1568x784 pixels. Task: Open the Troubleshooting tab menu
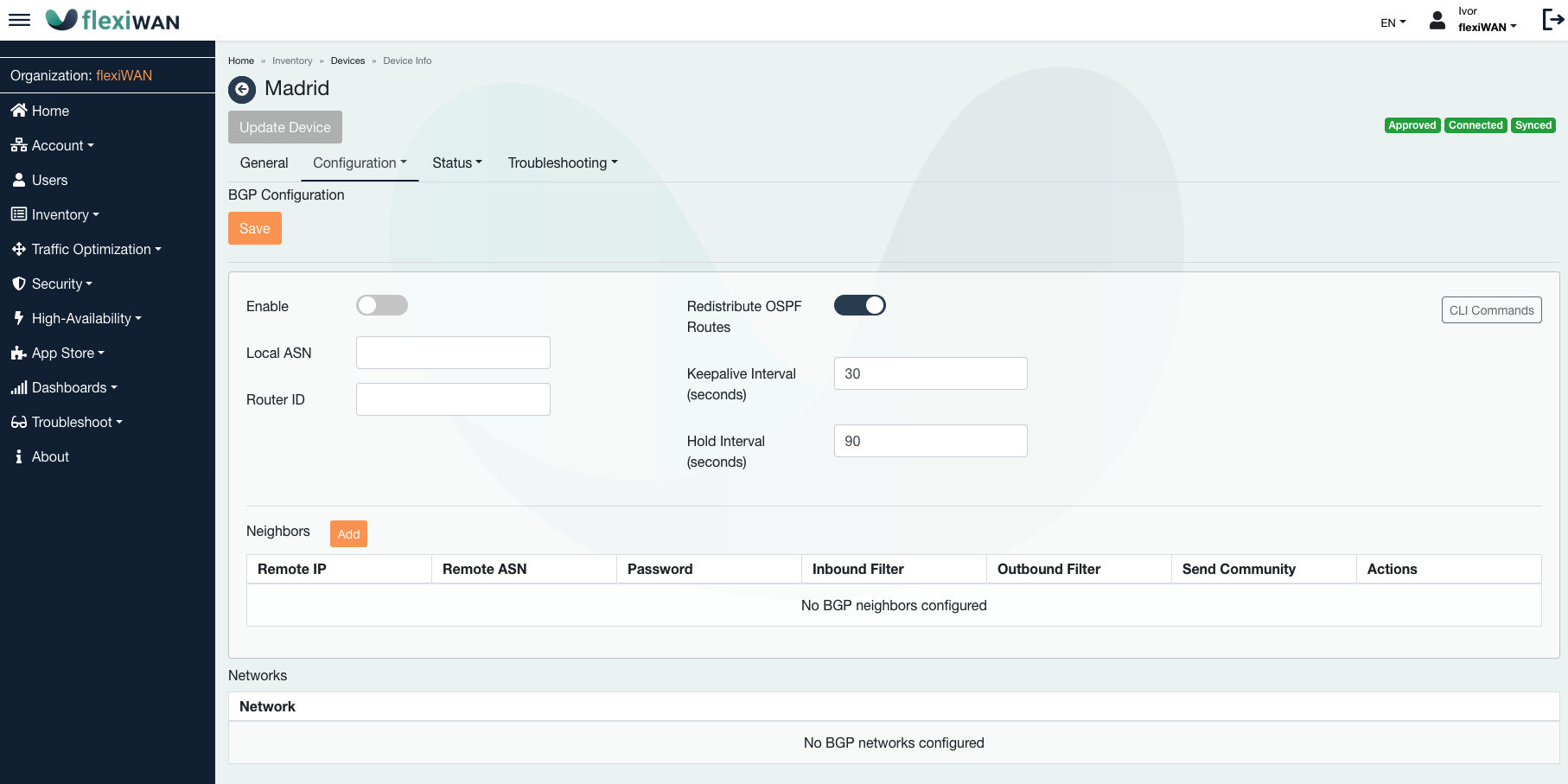562,163
